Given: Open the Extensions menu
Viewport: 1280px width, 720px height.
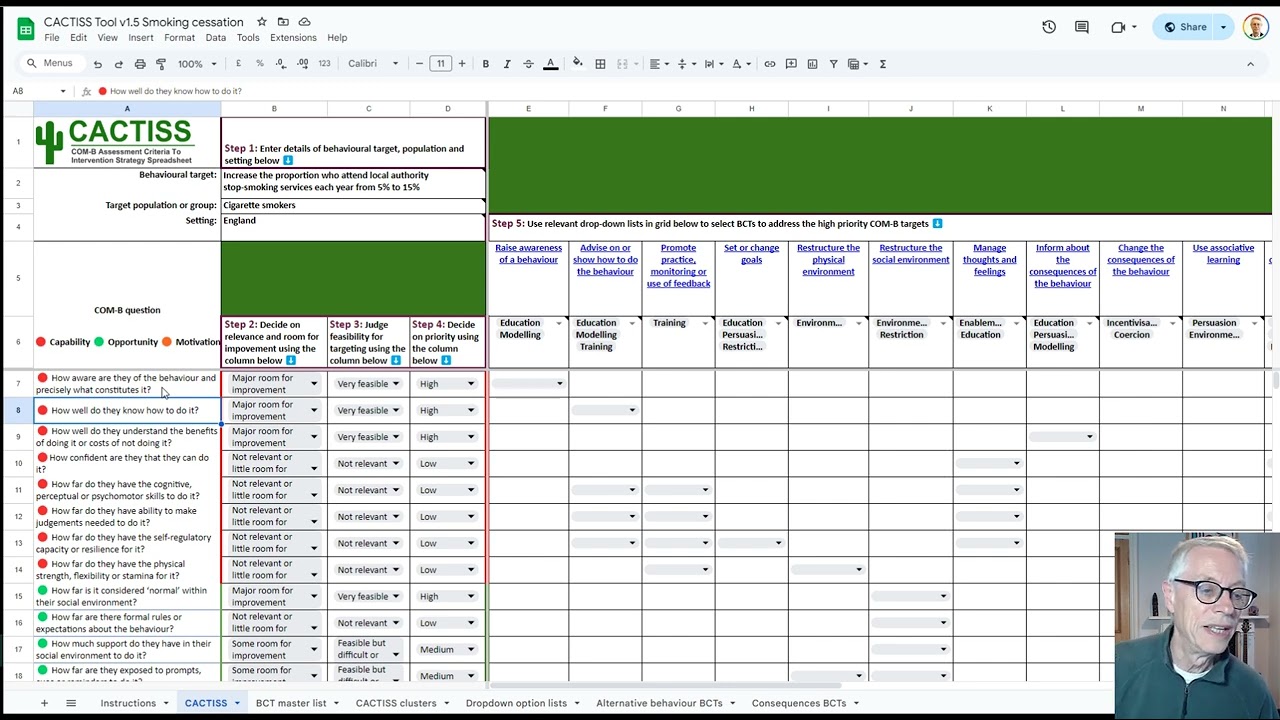Looking at the screenshot, I should [293, 38].
